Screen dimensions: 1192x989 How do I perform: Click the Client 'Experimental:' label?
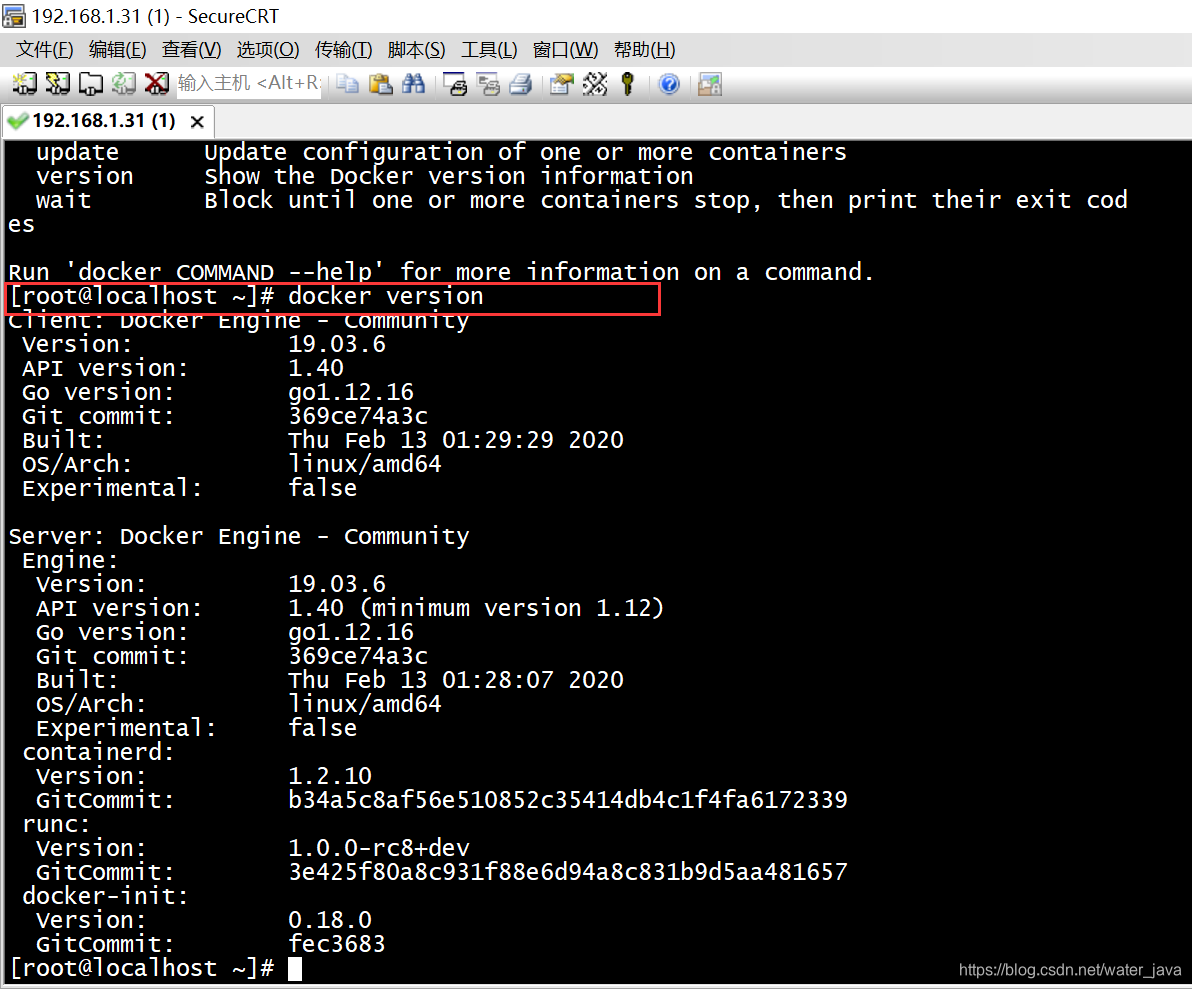point(113,488)
